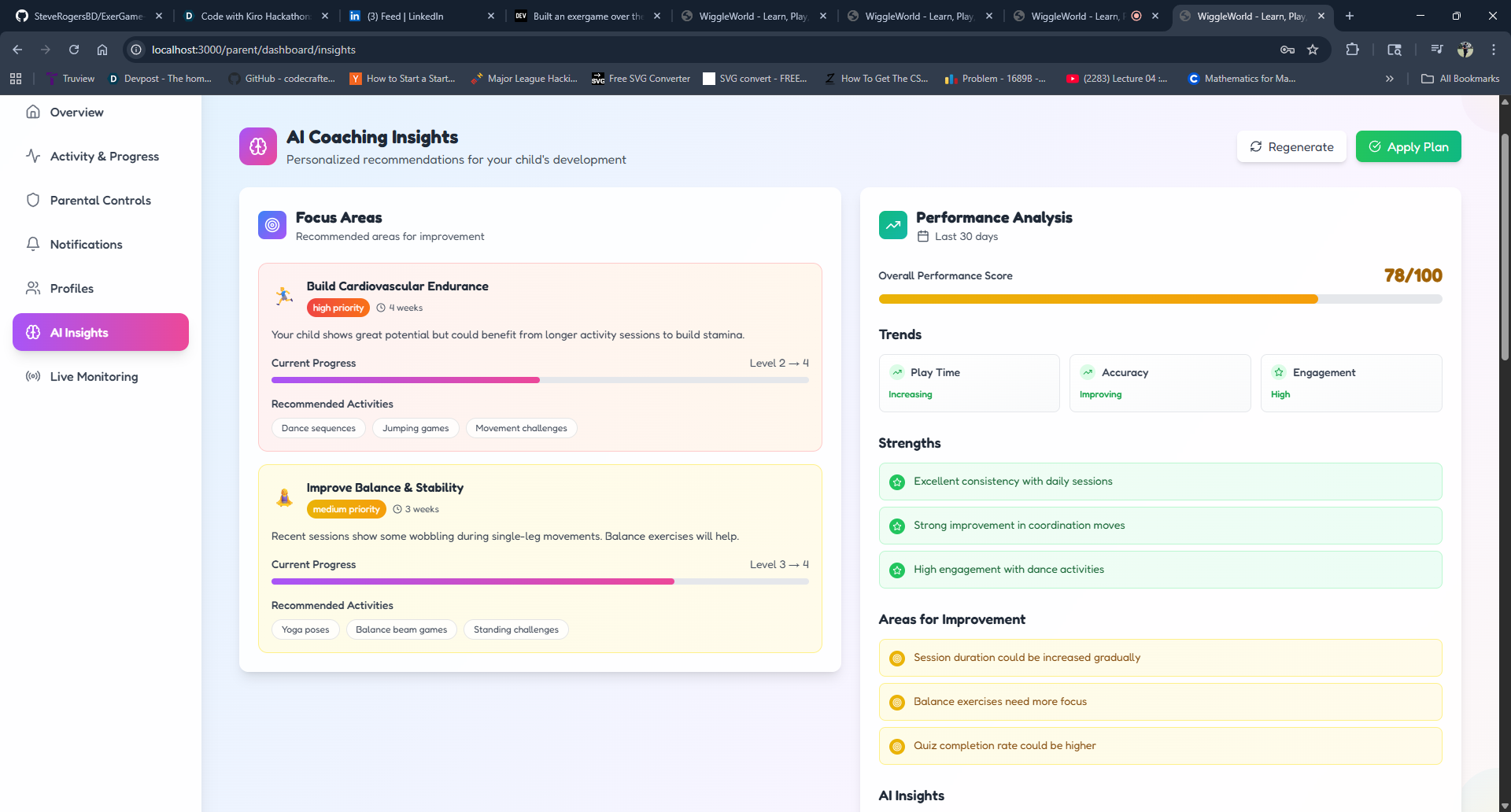The width and height of the screenshot is (1511, 812).
Task: Click the high priority badge
Action: click(338, 308)
